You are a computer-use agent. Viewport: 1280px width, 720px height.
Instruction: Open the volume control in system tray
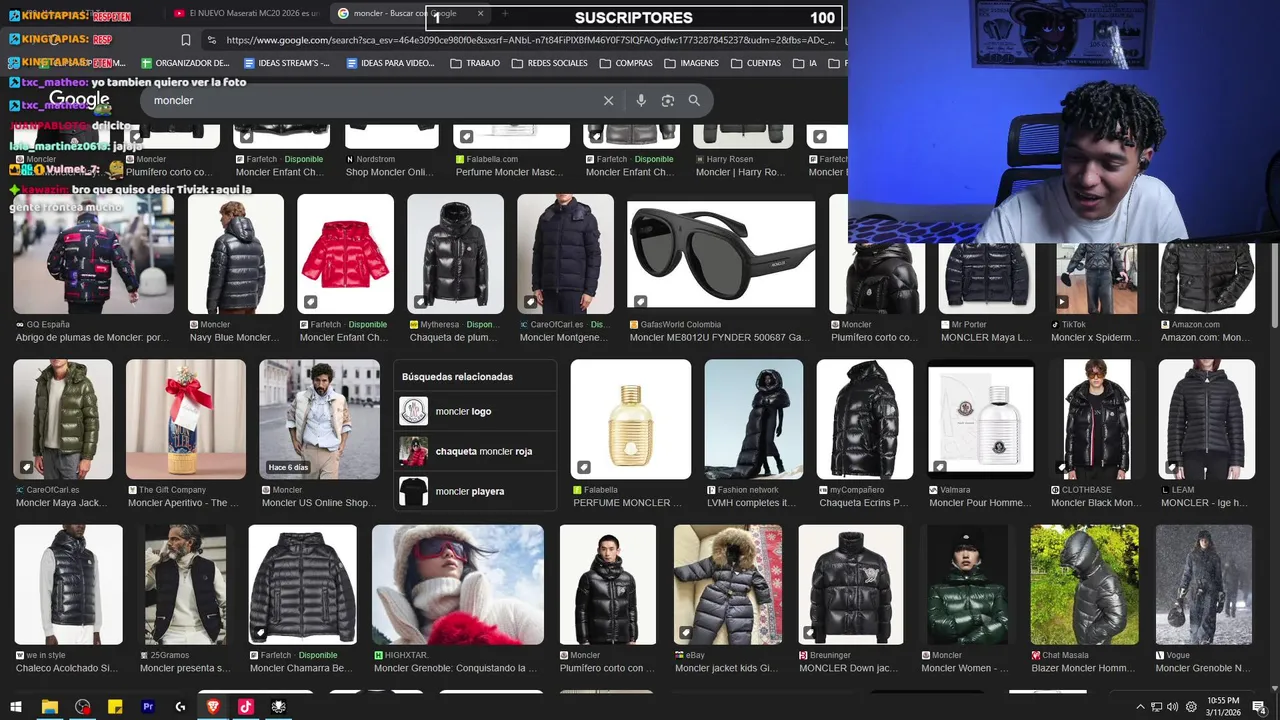(x=1172, y=707)
